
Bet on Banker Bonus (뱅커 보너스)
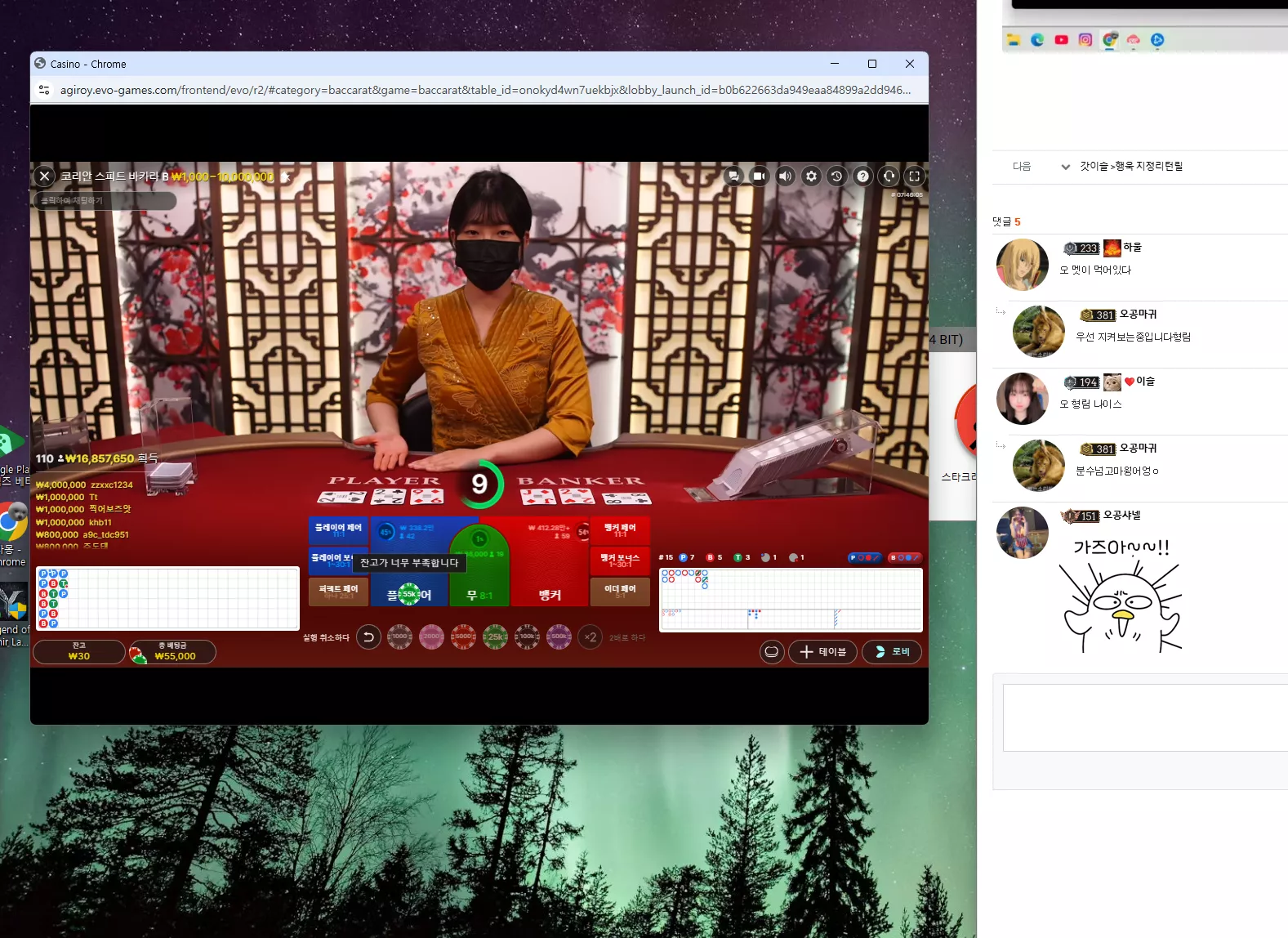click(x=620, y=561)
